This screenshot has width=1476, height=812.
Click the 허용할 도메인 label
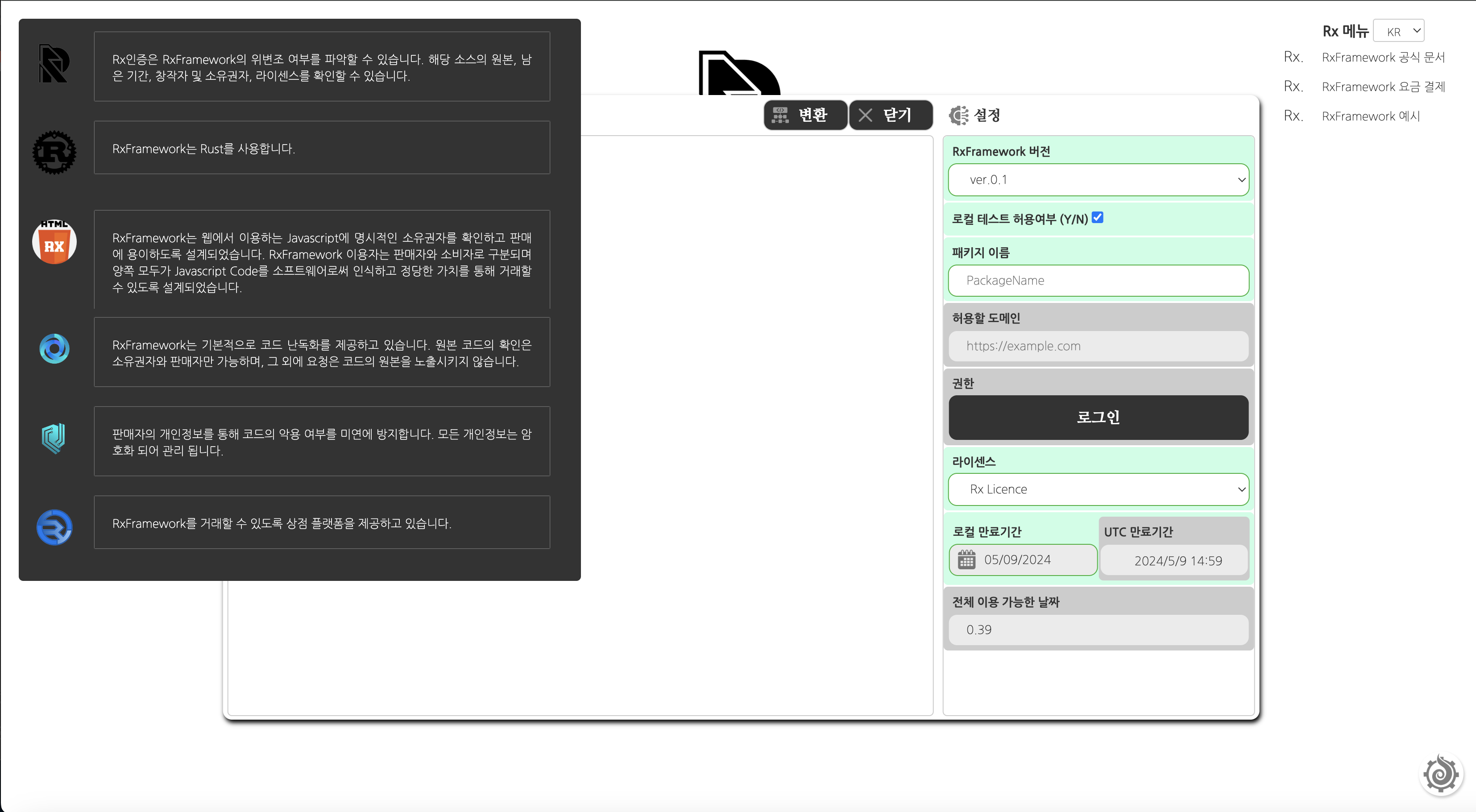[986, 318]
